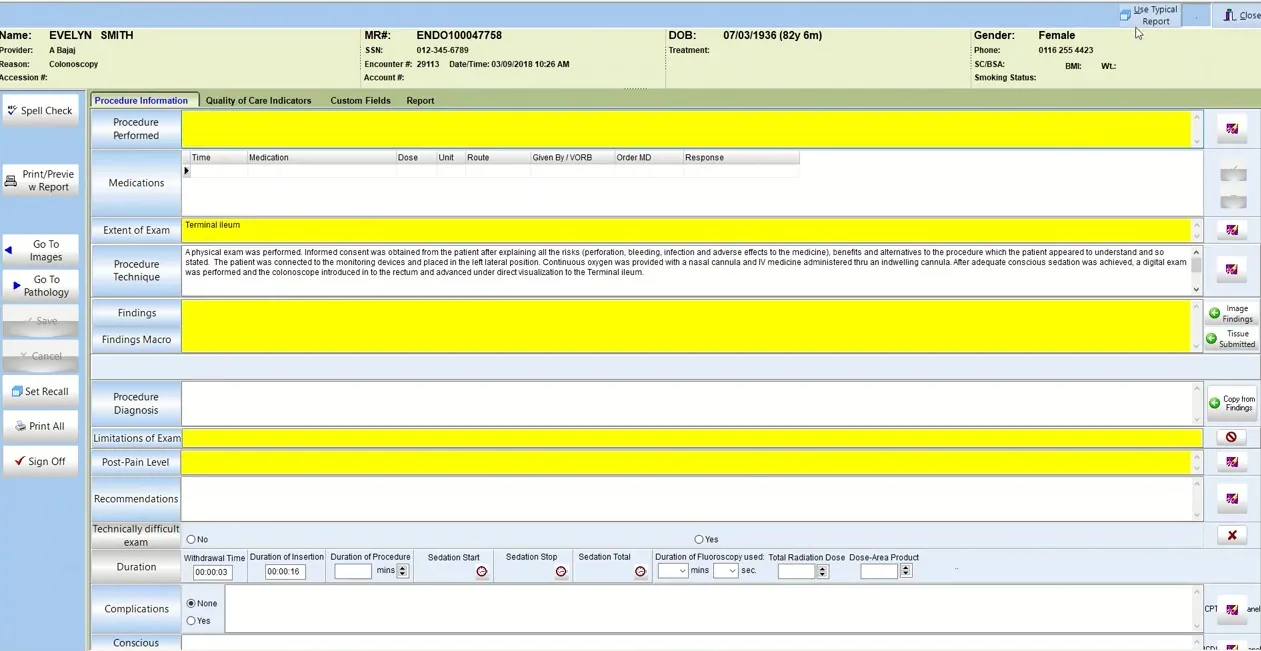Viewport: 1261px width, 651px height.
Task: Click the prohibit icon beside Limitations of Exam
Action: [1232, 437]
